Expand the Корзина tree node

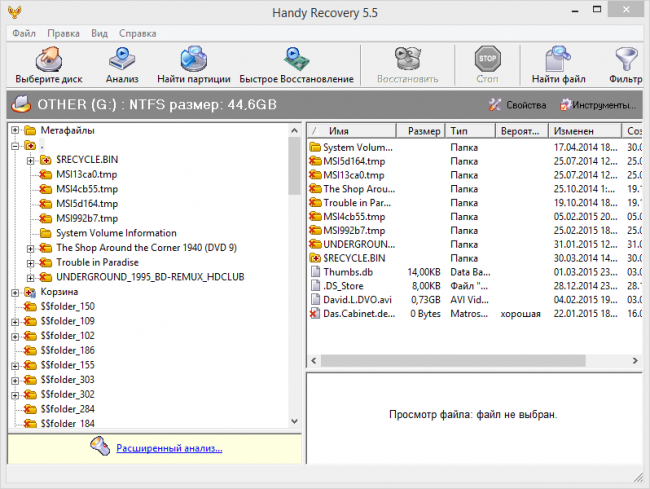pyautogui.click(x=15, y=292)
